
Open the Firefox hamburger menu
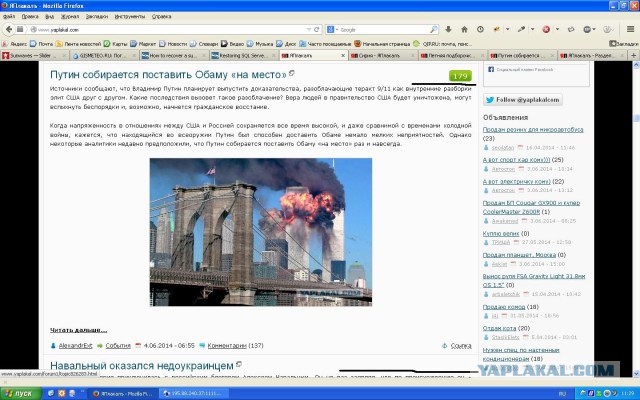click(x=630, y=29)
